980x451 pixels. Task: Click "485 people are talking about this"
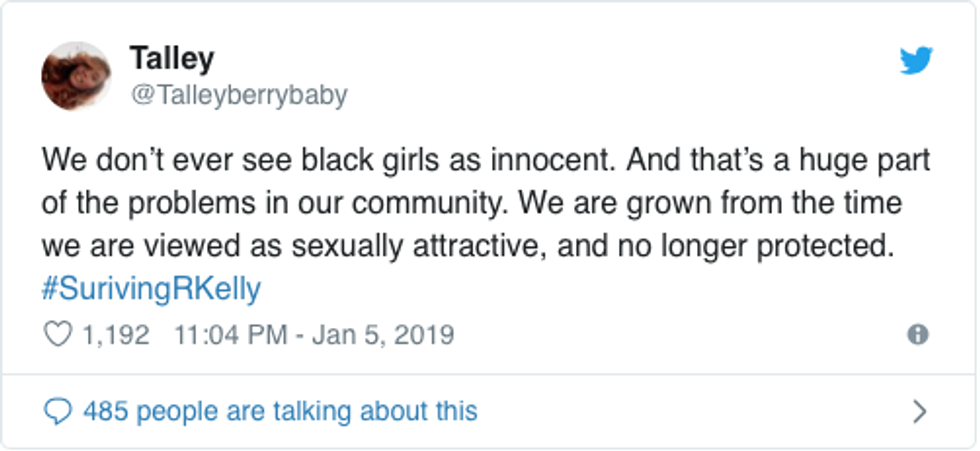[x=280, y=411]
